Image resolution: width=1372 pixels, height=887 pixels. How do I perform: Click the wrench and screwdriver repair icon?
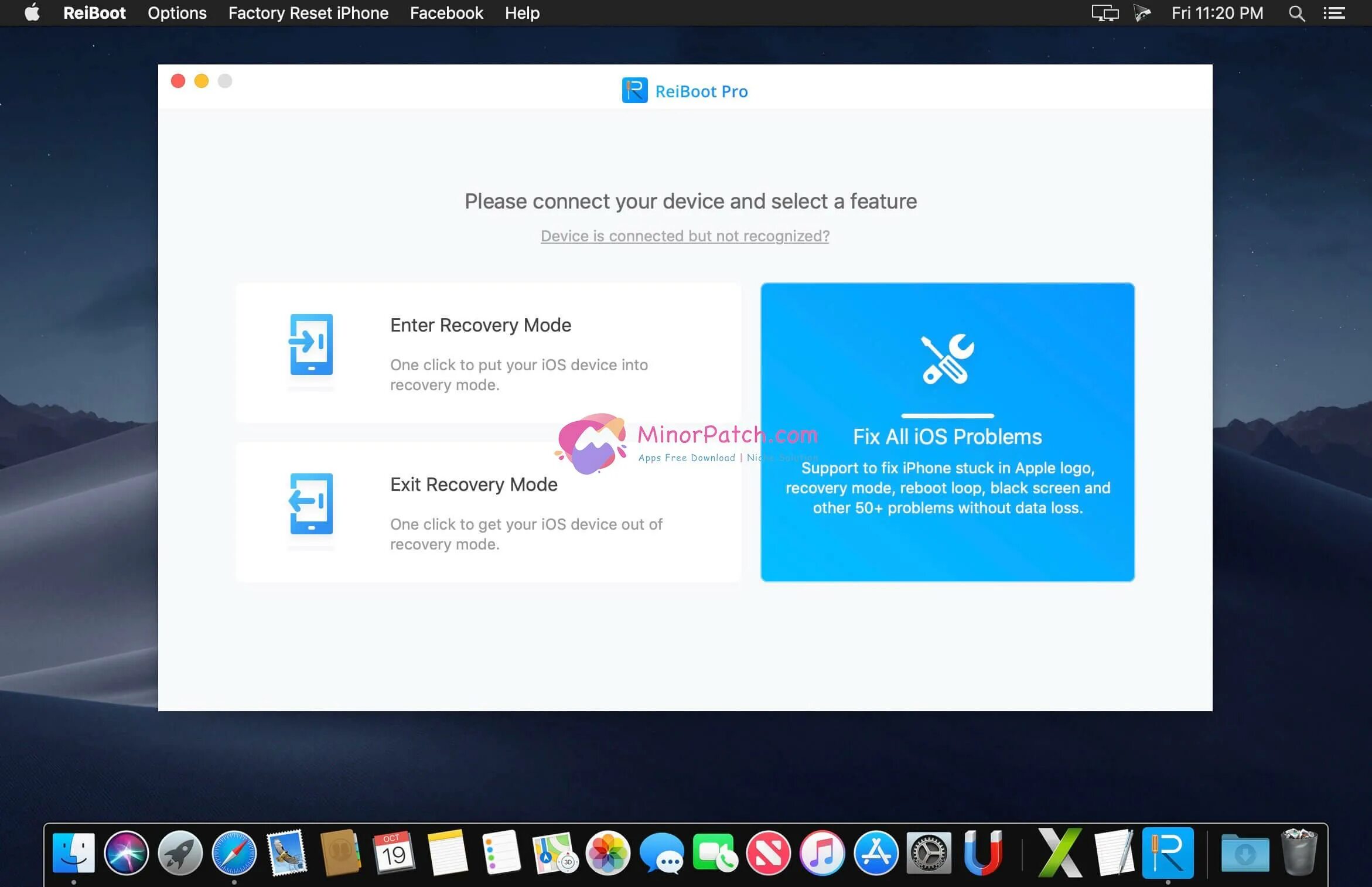pyautogui.click(x=947, y=359)
